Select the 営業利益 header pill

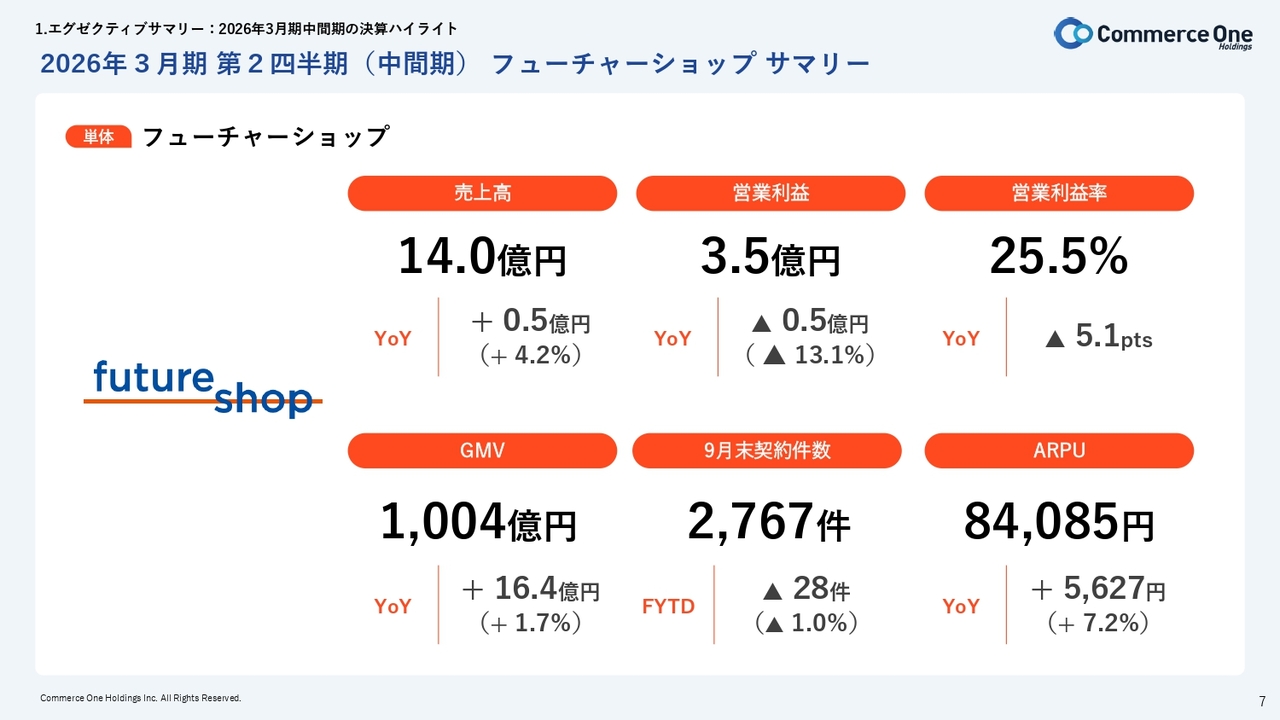[x=770, y=194]
